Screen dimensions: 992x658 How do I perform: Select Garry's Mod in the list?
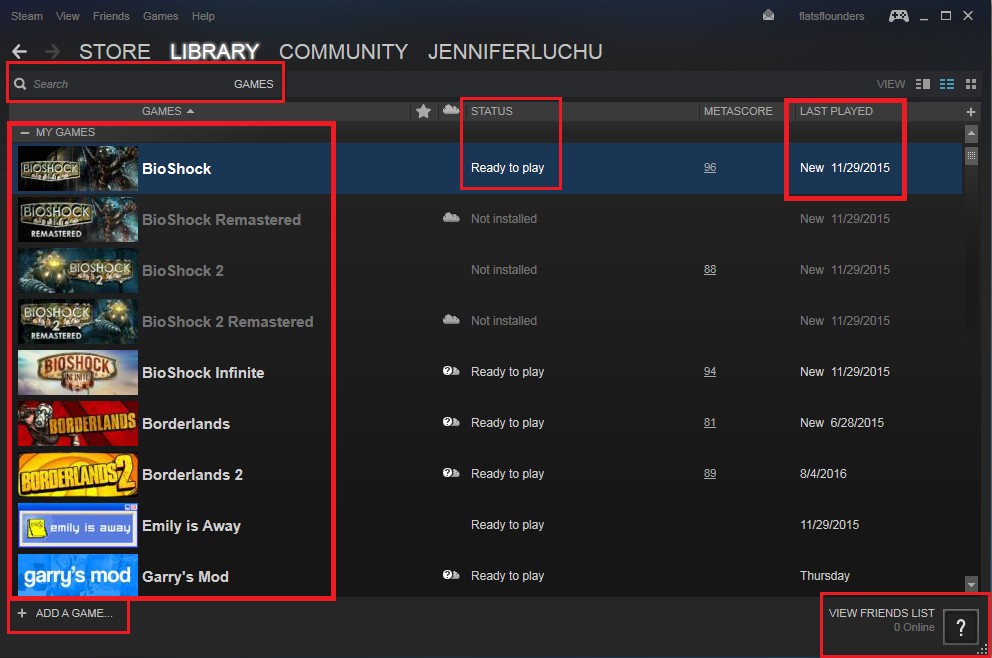click(487, 574)
